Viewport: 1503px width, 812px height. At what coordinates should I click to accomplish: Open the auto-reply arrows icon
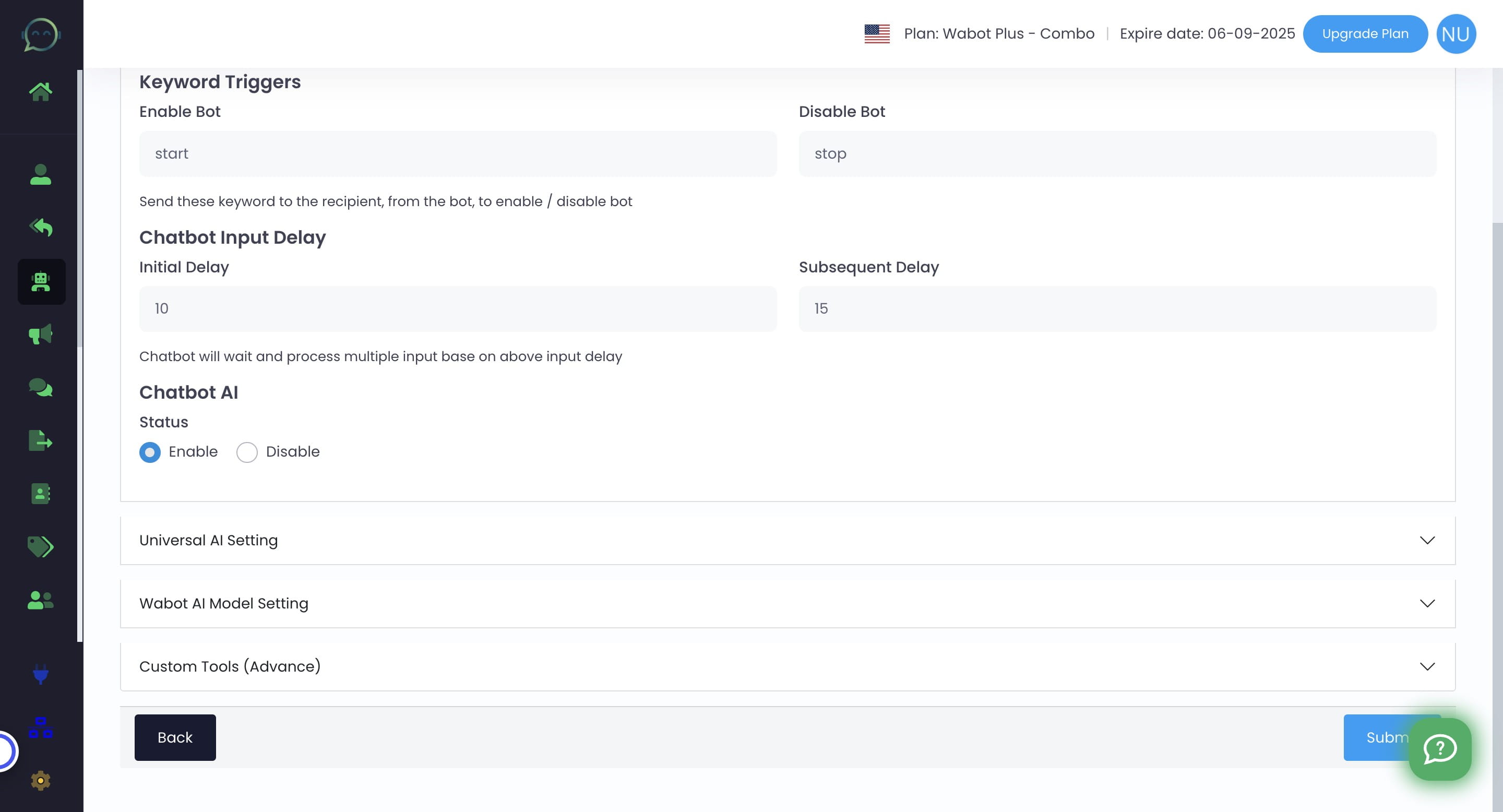click(x=40, y=227)
